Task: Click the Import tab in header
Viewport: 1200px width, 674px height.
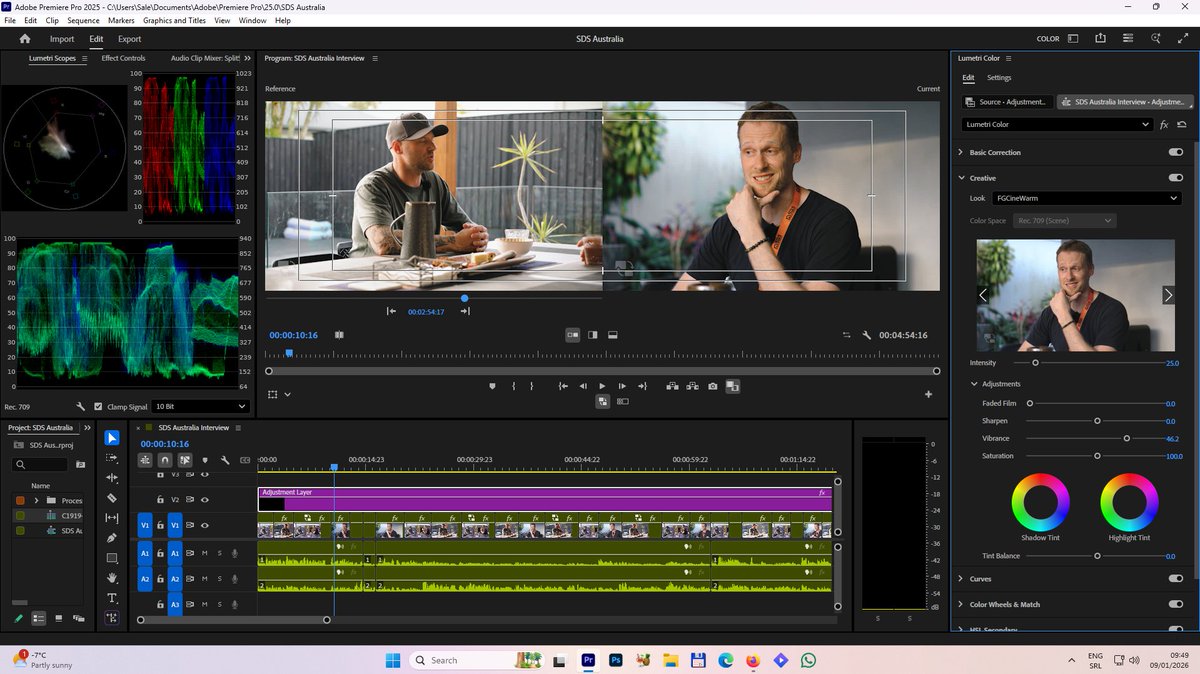Action: 62,39
